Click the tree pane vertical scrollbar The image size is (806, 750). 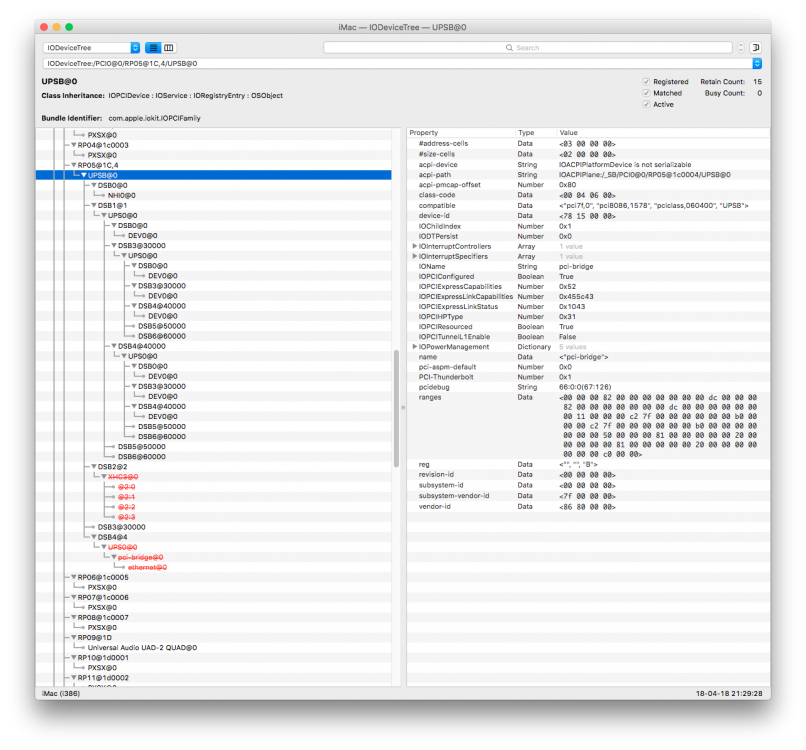396,409
